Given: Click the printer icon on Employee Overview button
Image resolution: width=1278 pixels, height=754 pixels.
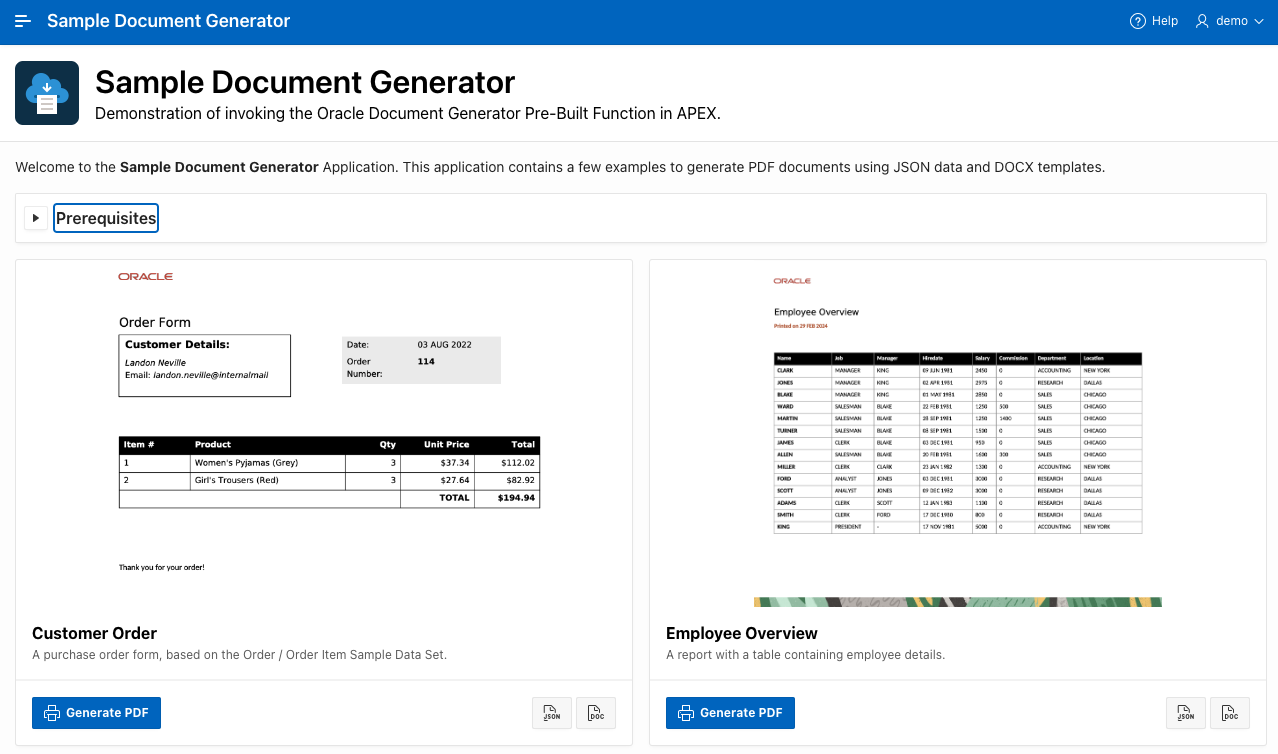Looking at the screenshot, I should coord(685,712).
